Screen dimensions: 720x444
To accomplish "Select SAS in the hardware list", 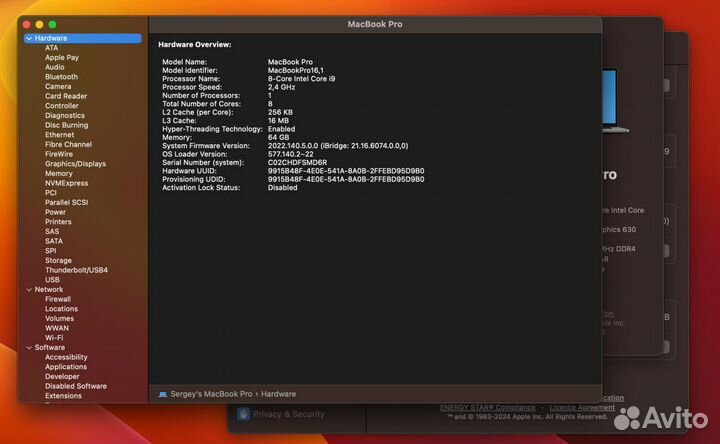I will pyautogui.click(x=52, y=231).
